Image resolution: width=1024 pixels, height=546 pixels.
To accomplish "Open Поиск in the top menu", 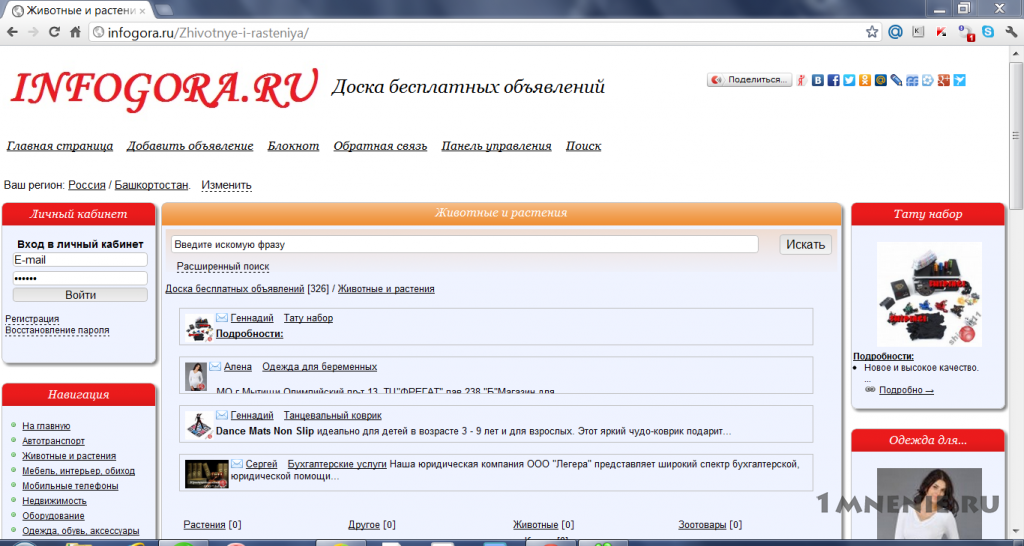I will 583,146.
